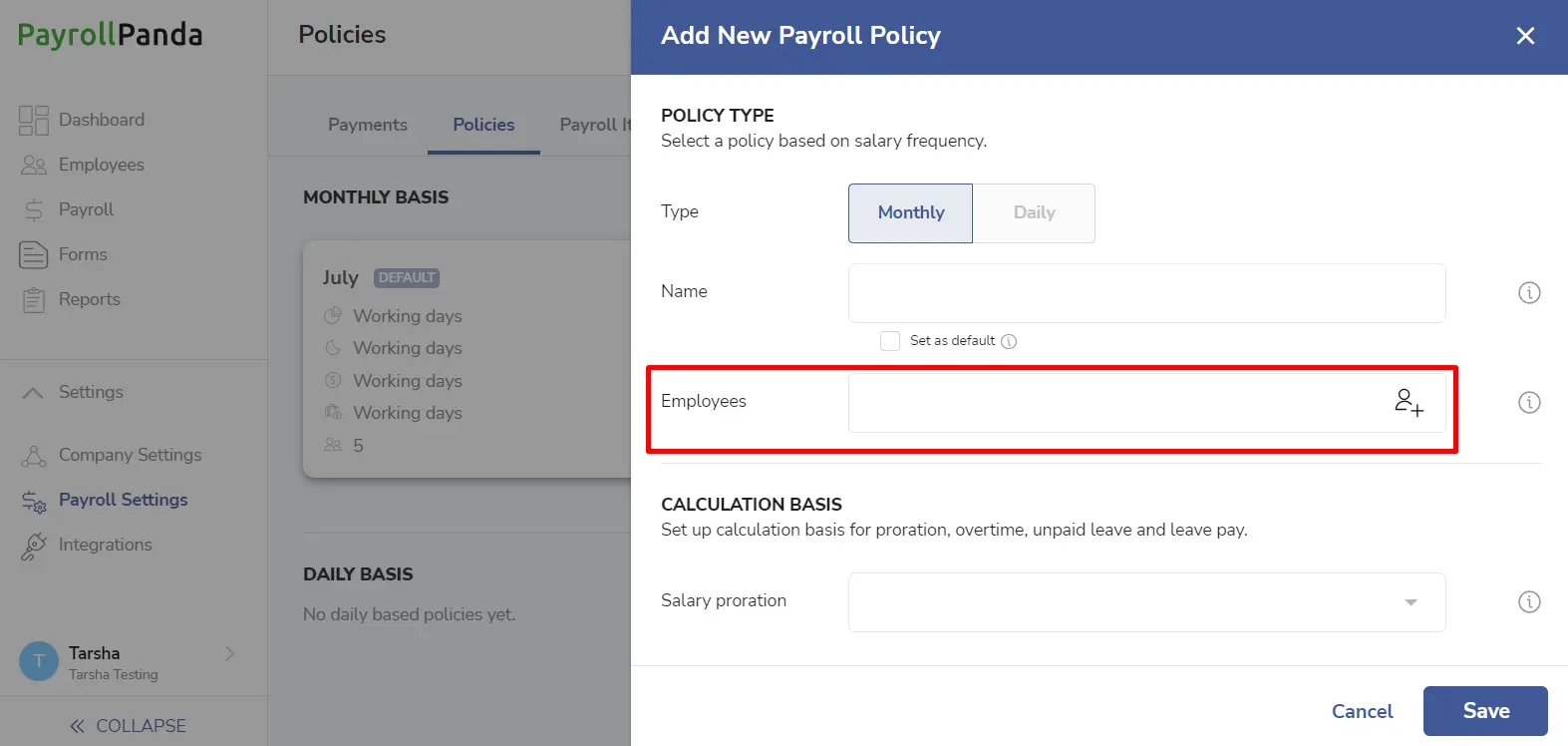Click the info icon next to Set as default
The height and width of the screenshot is (746, 1568).
pyautogui.click(x=1009, y=341)
